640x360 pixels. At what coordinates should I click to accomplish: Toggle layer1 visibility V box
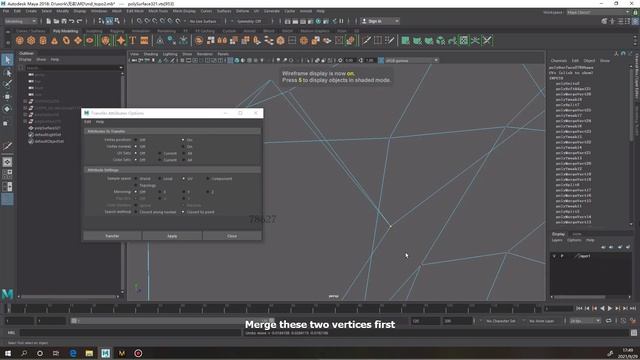[554, 256]
